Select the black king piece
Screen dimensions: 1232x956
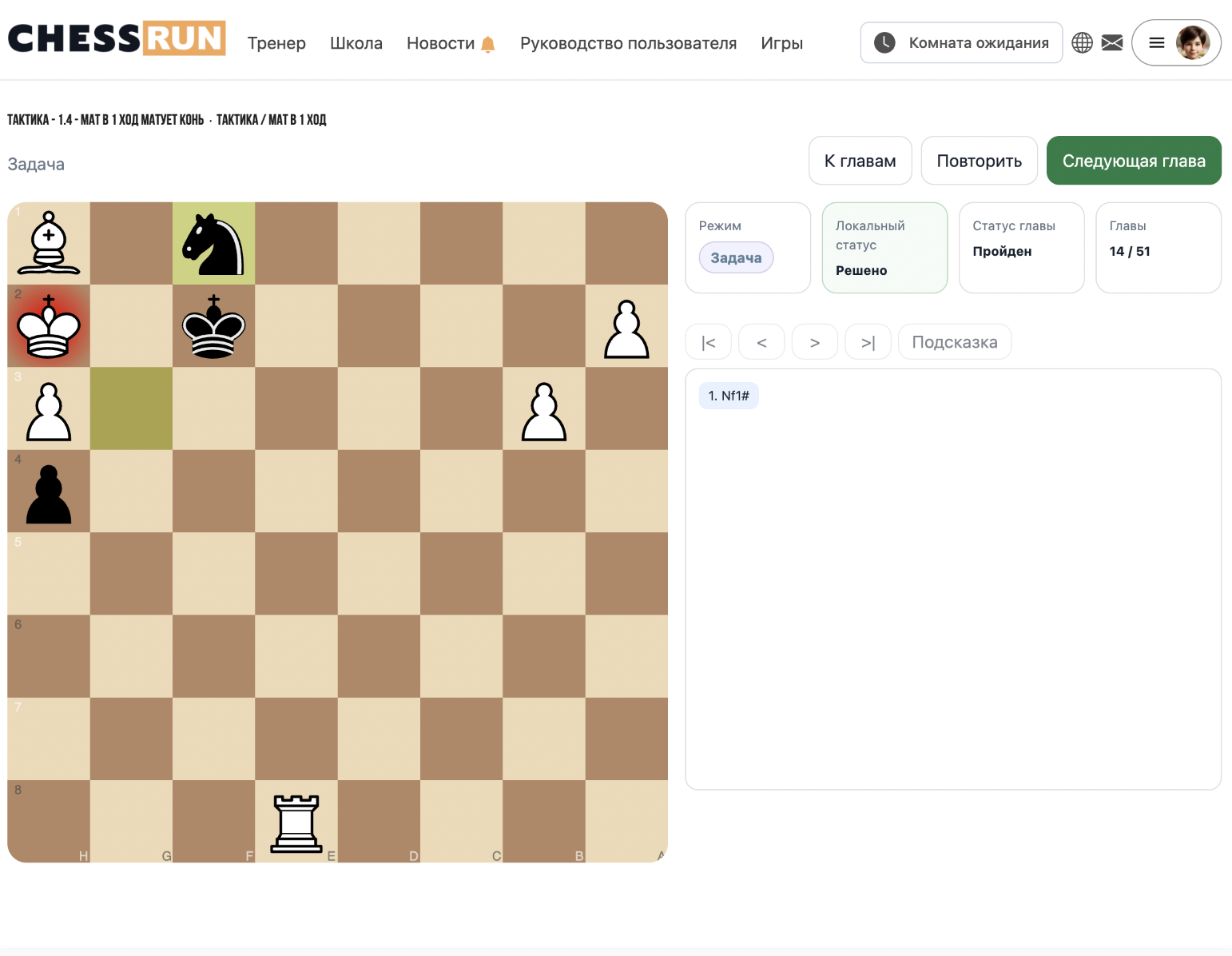click(x=213, y=326)
